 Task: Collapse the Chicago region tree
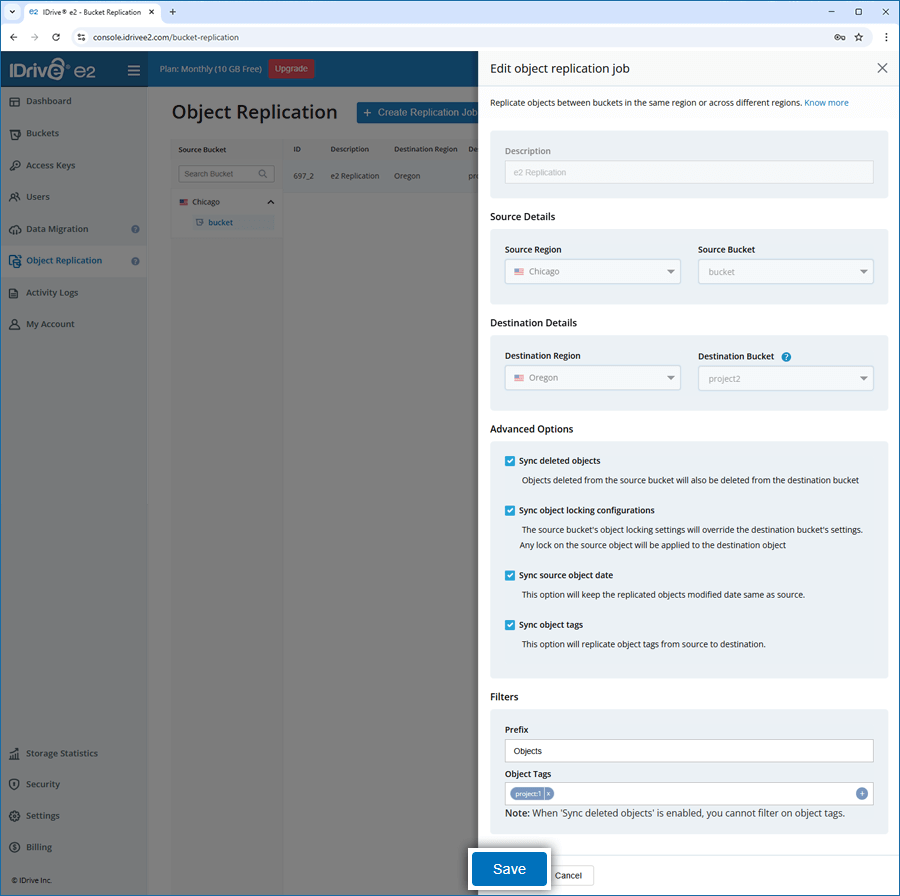(x=271, y=202)
